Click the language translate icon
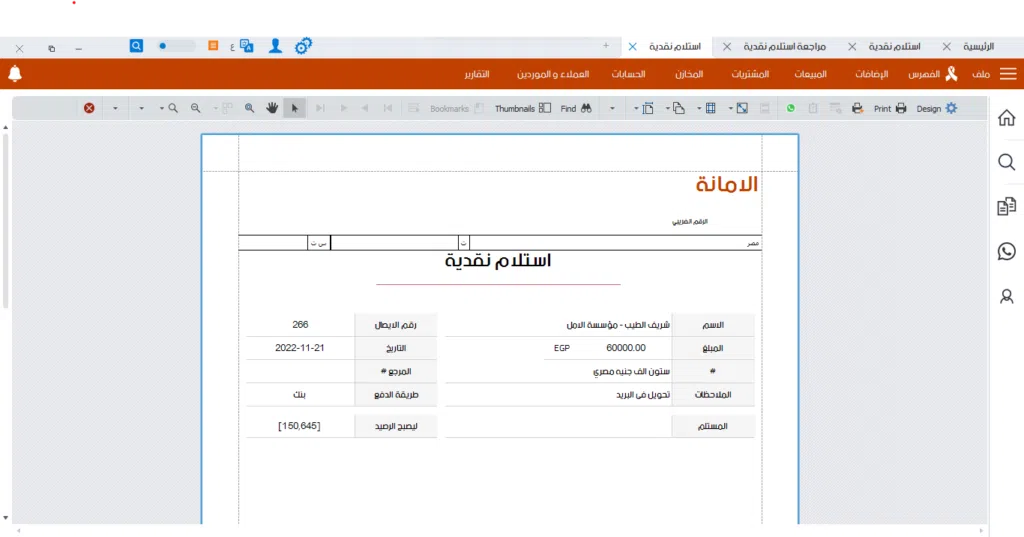Viewport: 1024px width, 537px height. click(246, 46)
